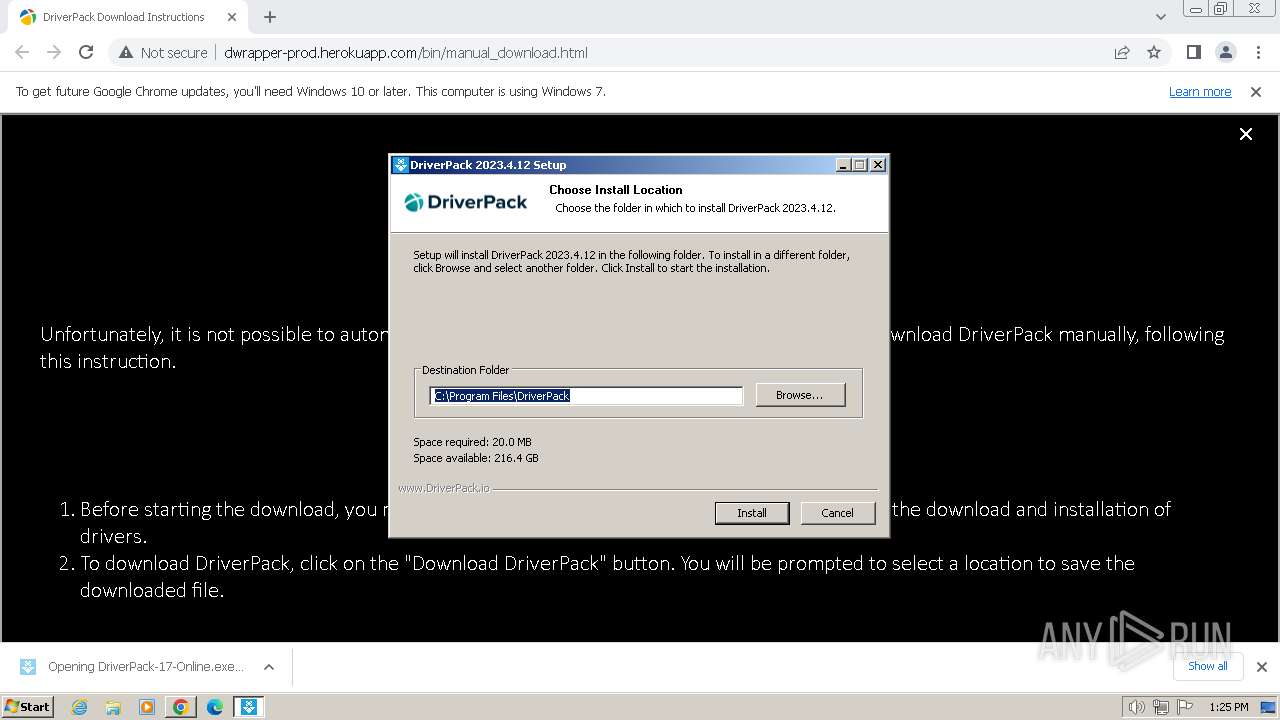Show all downloads

coord(1208,666)
